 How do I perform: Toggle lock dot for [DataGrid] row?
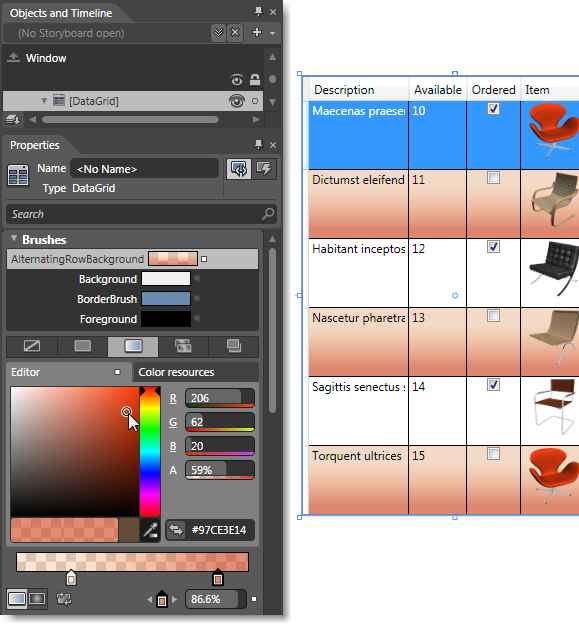pyautogui.click(x=255, y=101)
